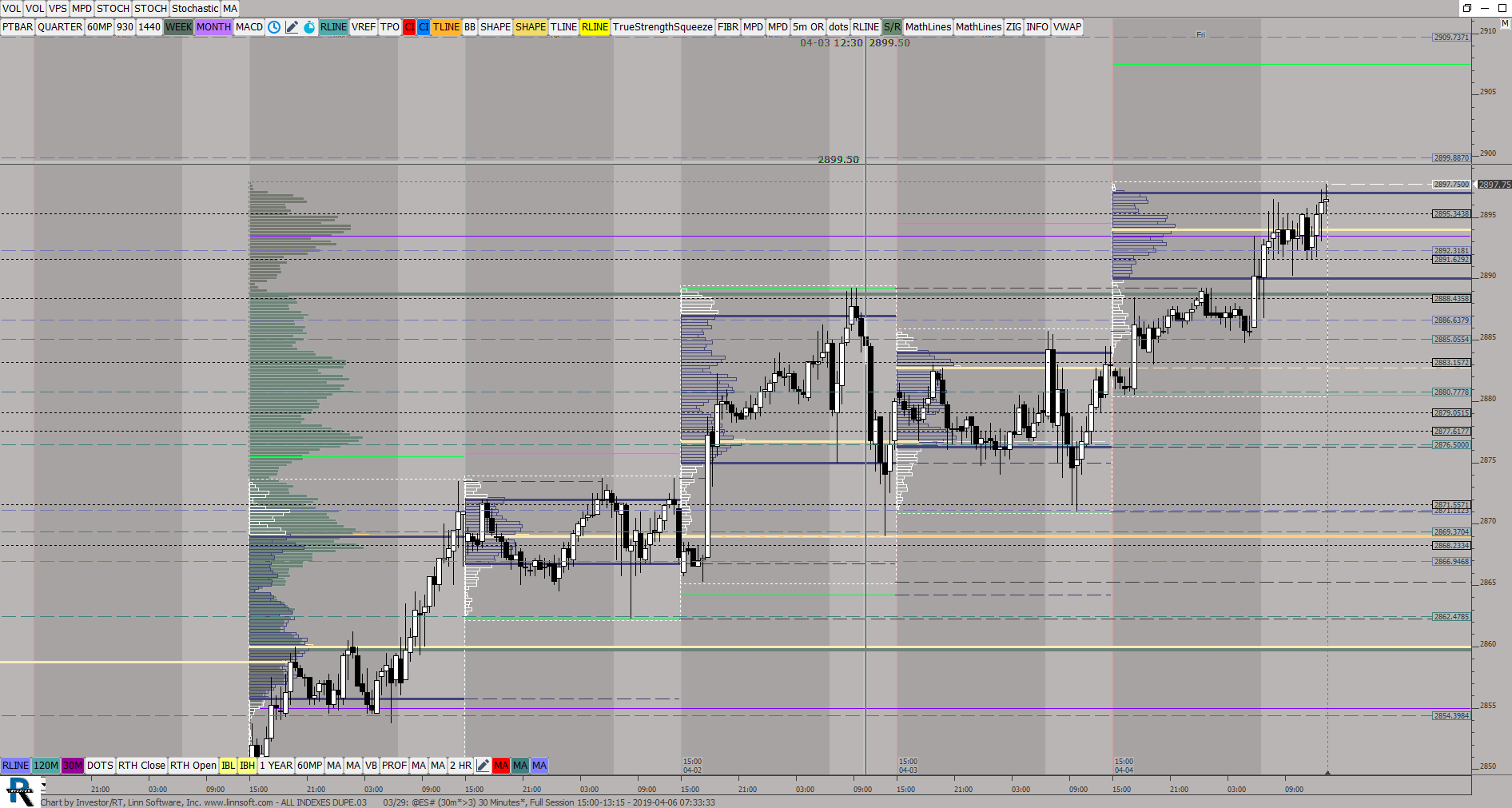Click the QUARTER button

click(60, 27)
